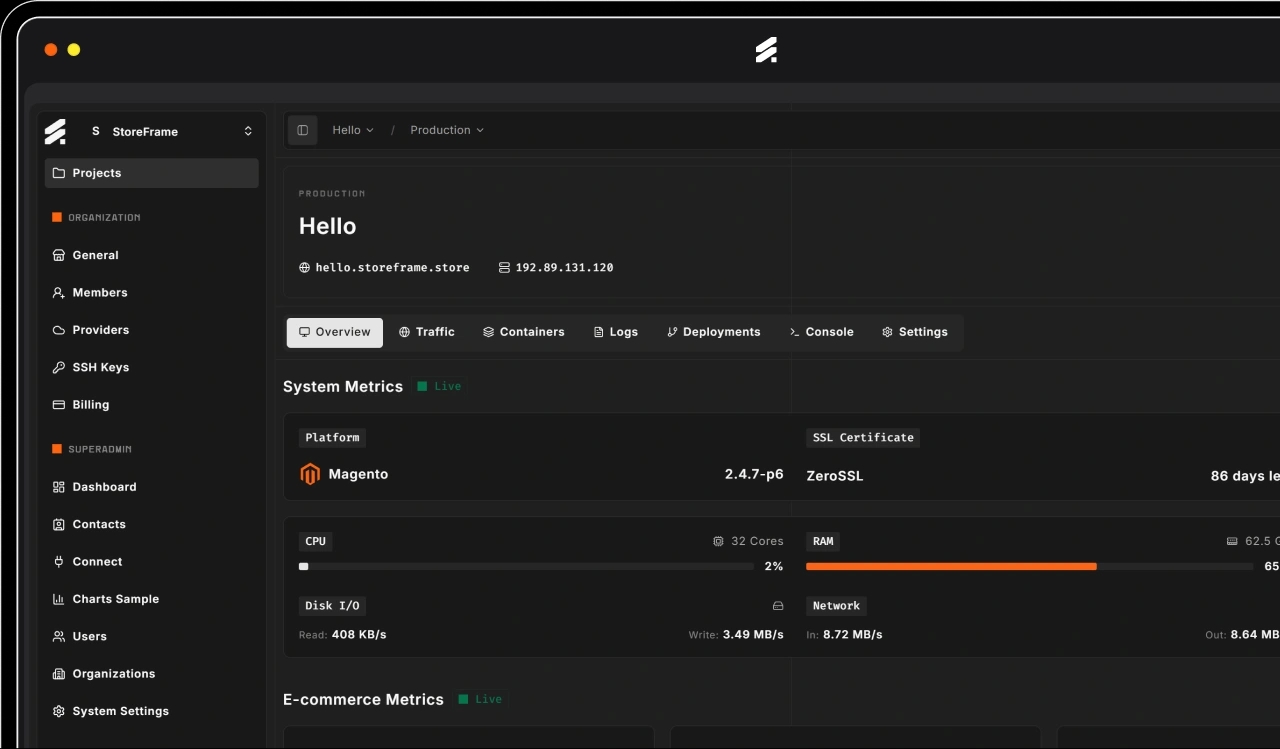Click the Live badge beside E-commerce Metrics
The width and height of the screenshot is (1280, 749).
click(480, 699)
